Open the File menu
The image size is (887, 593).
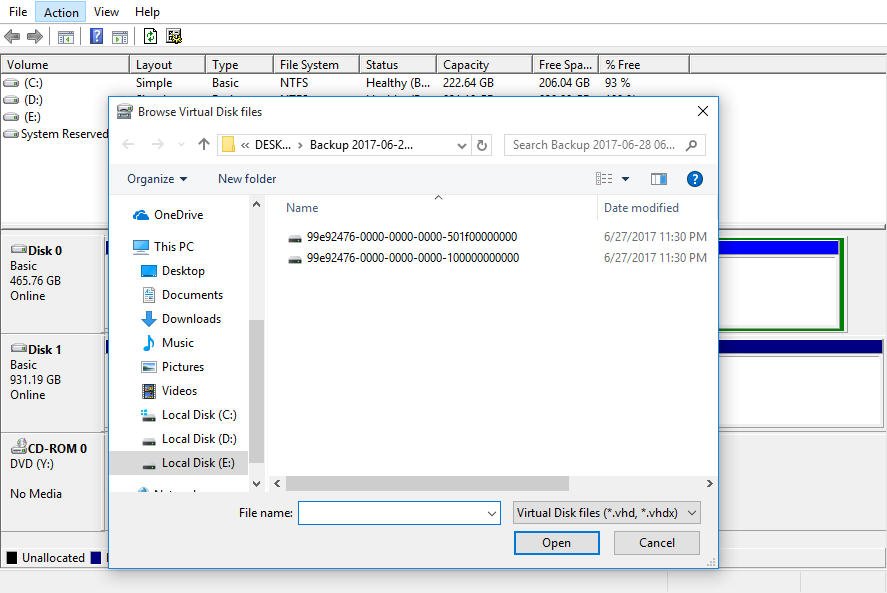(18, 12)
